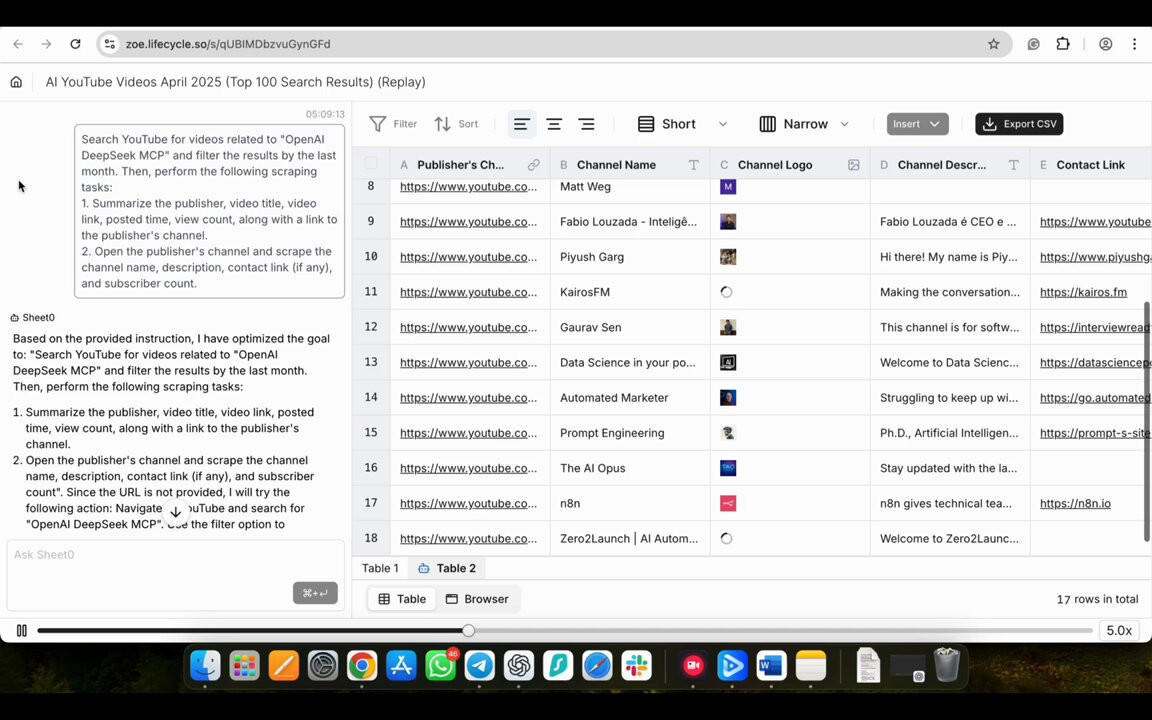Viewport: 1152px width, 720px height.
Task: Align table text center
Action: tap(554, 124)
